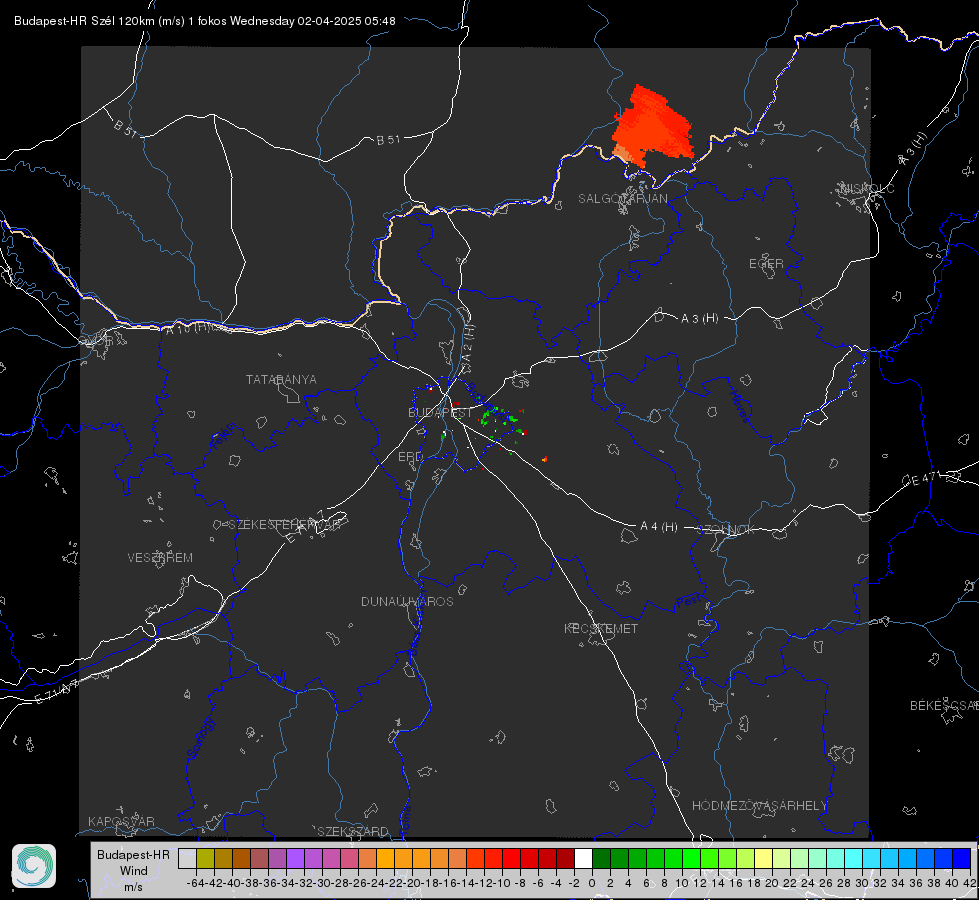Click the A 4 (H) road label
Screen dimensions: 979x900
(x=659, y=527)
